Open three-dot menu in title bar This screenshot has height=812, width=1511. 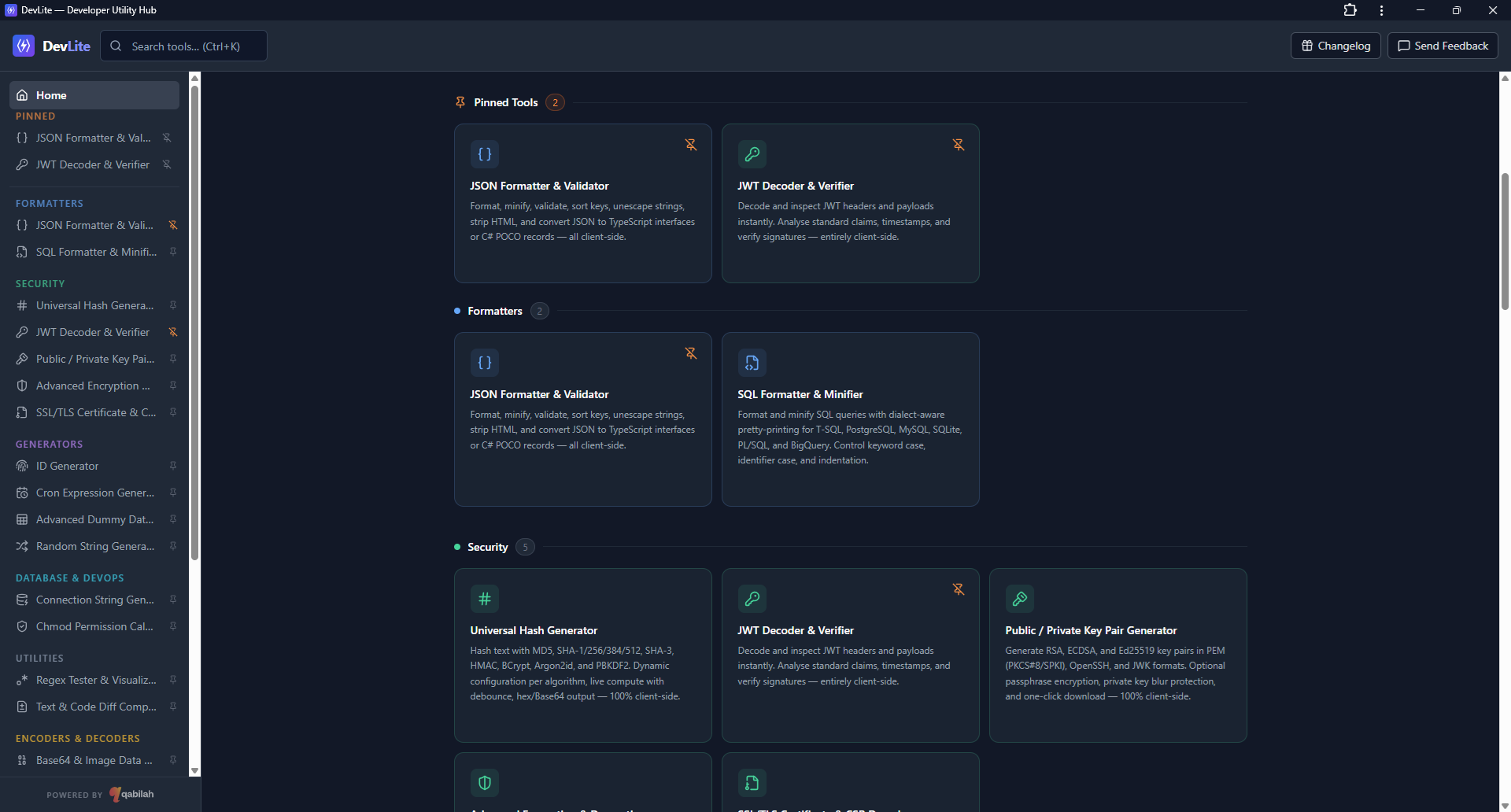click(1382, 10)
